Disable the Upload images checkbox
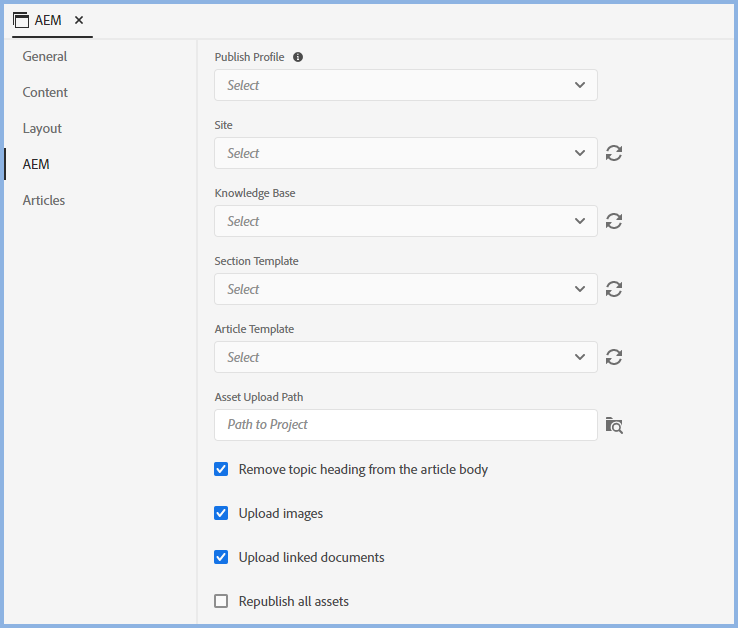 tap(222, 513)
